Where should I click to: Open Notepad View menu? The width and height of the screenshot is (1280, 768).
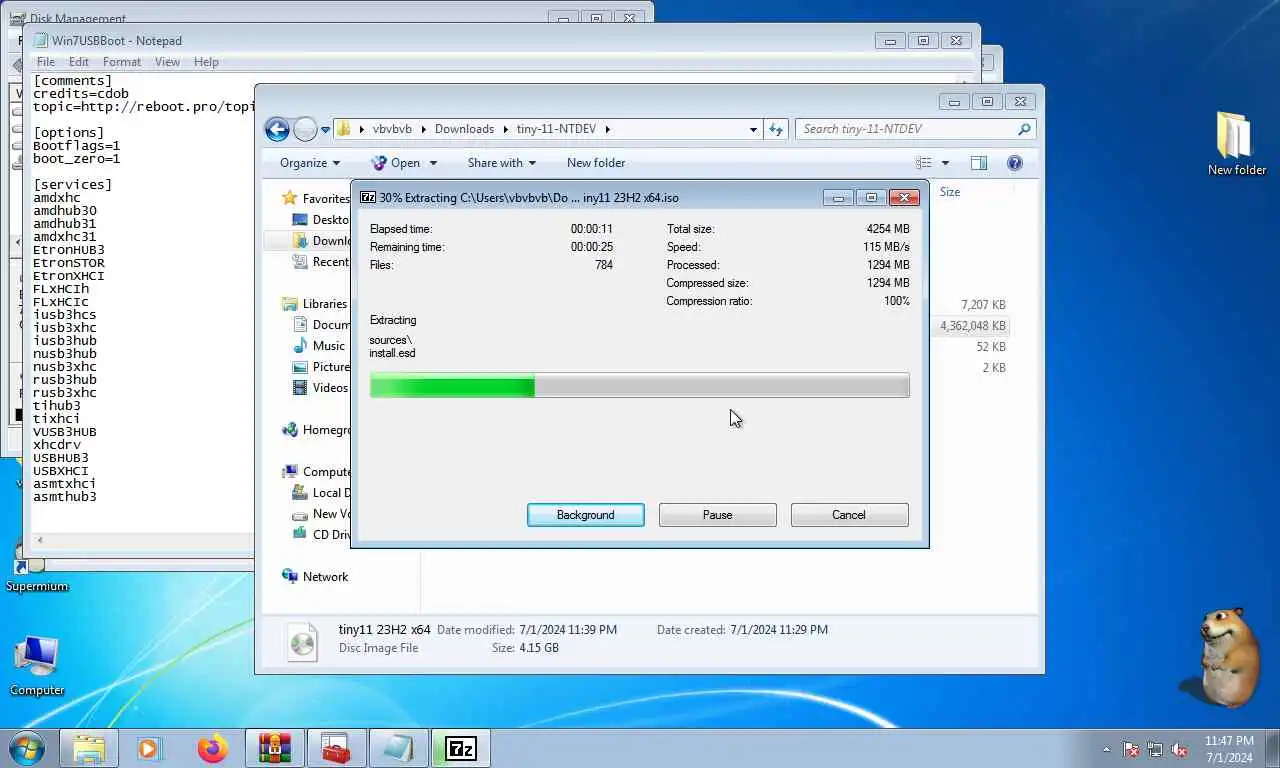(x=167, y=62)
